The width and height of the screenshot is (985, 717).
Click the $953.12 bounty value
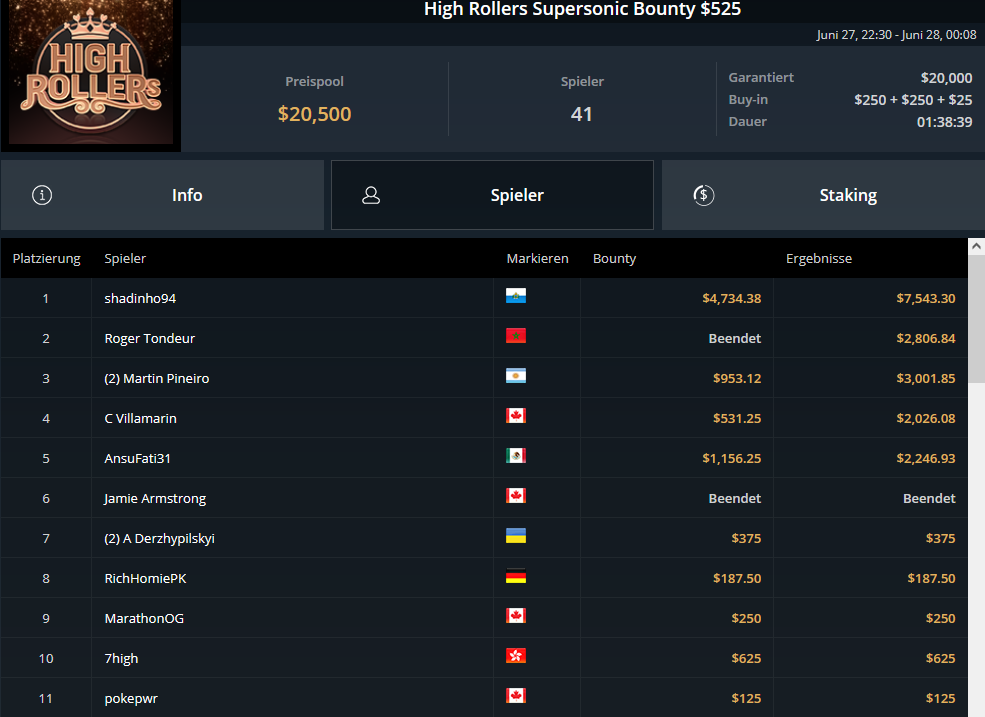(x=737, y=378)
